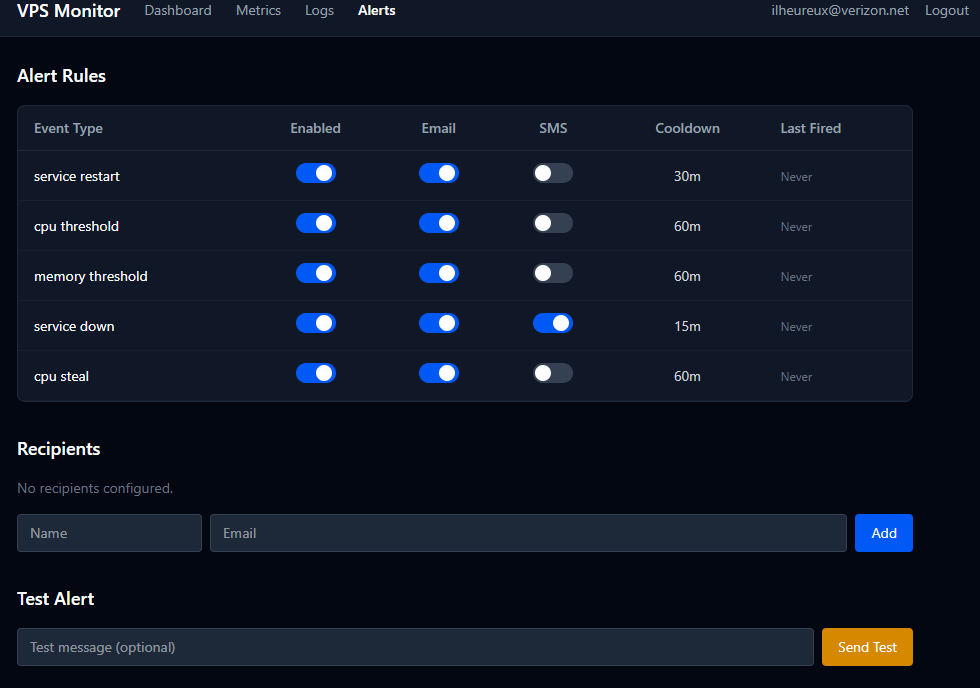Turn off email for memory threshold
This screenshot has height=688, width=980.
438,272
